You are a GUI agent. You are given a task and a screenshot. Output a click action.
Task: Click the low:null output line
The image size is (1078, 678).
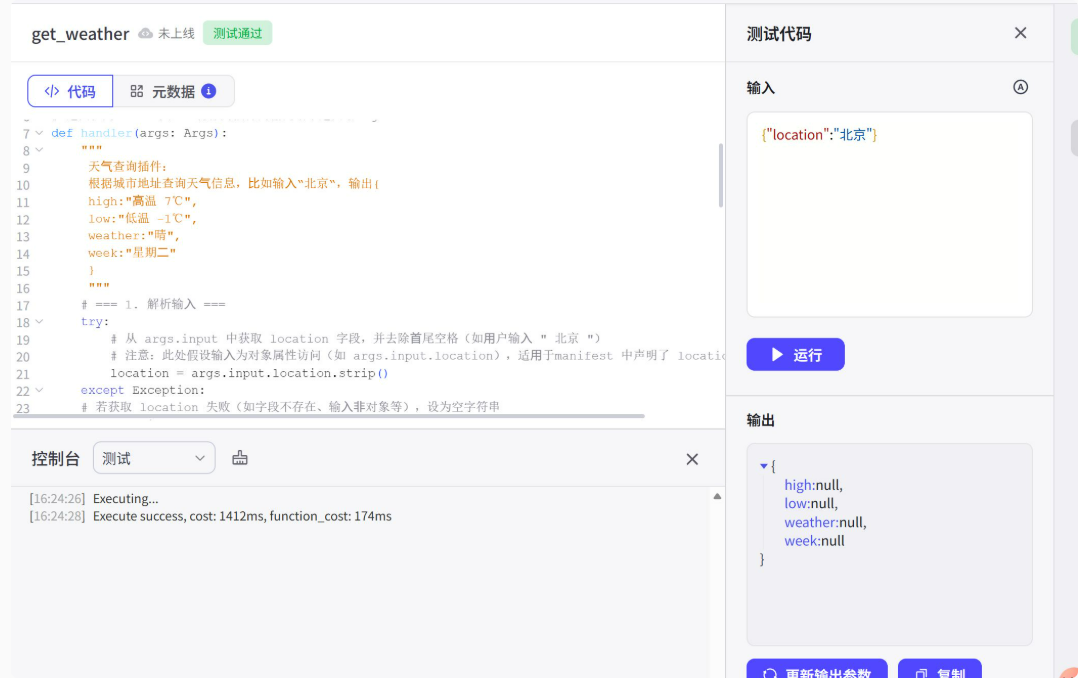tap(811, 503)
